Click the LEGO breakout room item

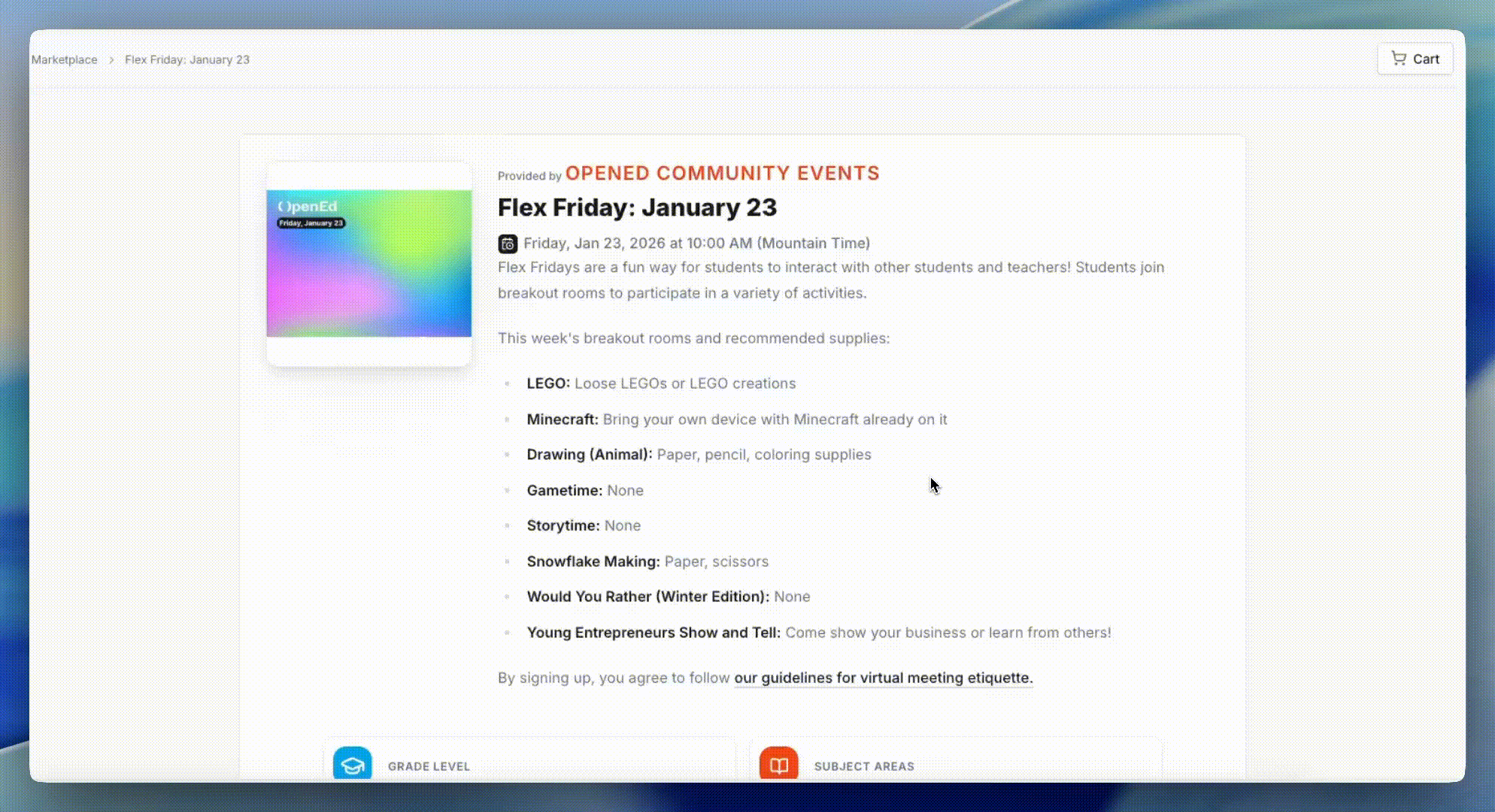coord(660,383)
